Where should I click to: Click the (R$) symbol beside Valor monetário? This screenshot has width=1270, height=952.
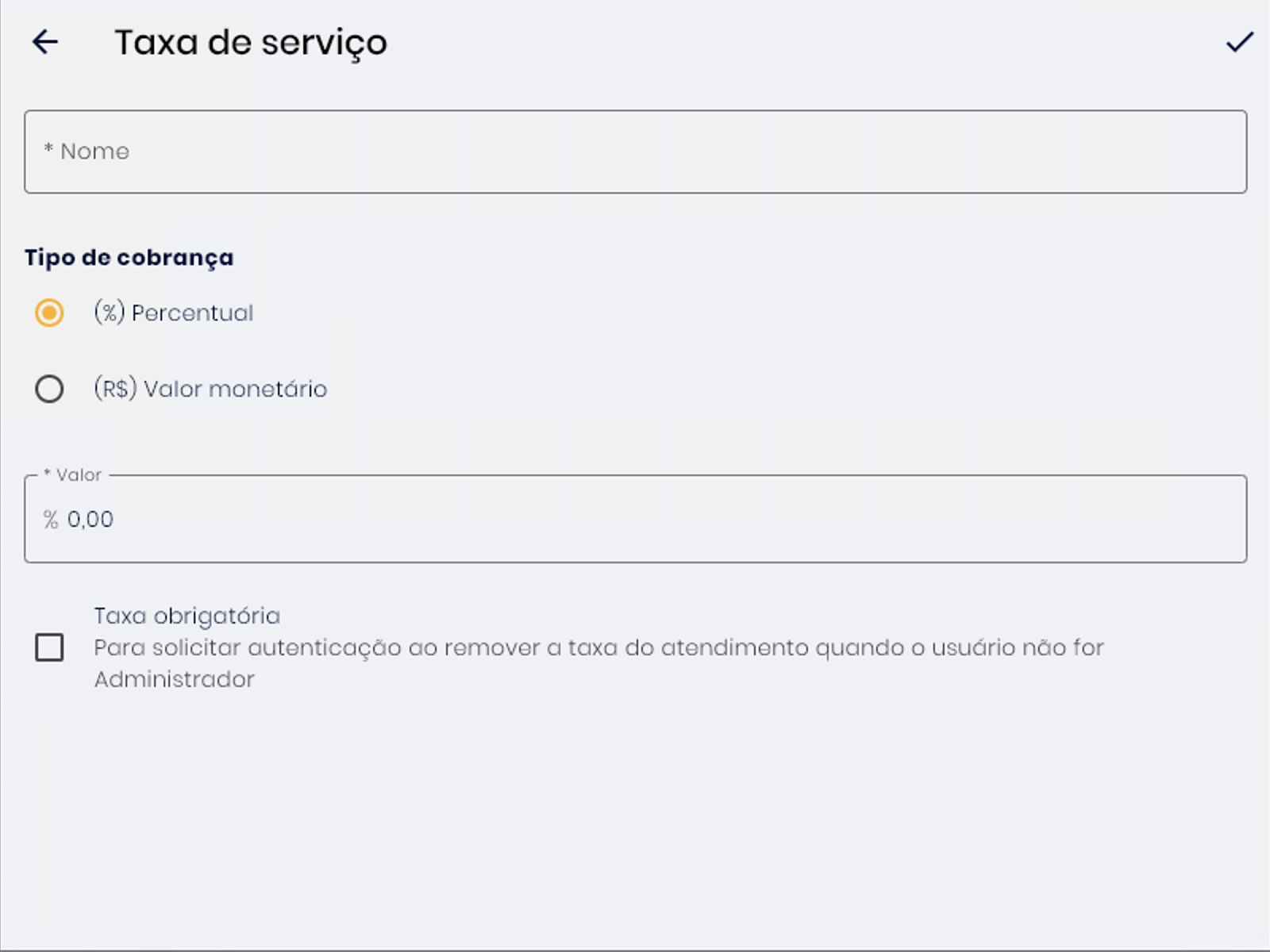click(116, 389)
